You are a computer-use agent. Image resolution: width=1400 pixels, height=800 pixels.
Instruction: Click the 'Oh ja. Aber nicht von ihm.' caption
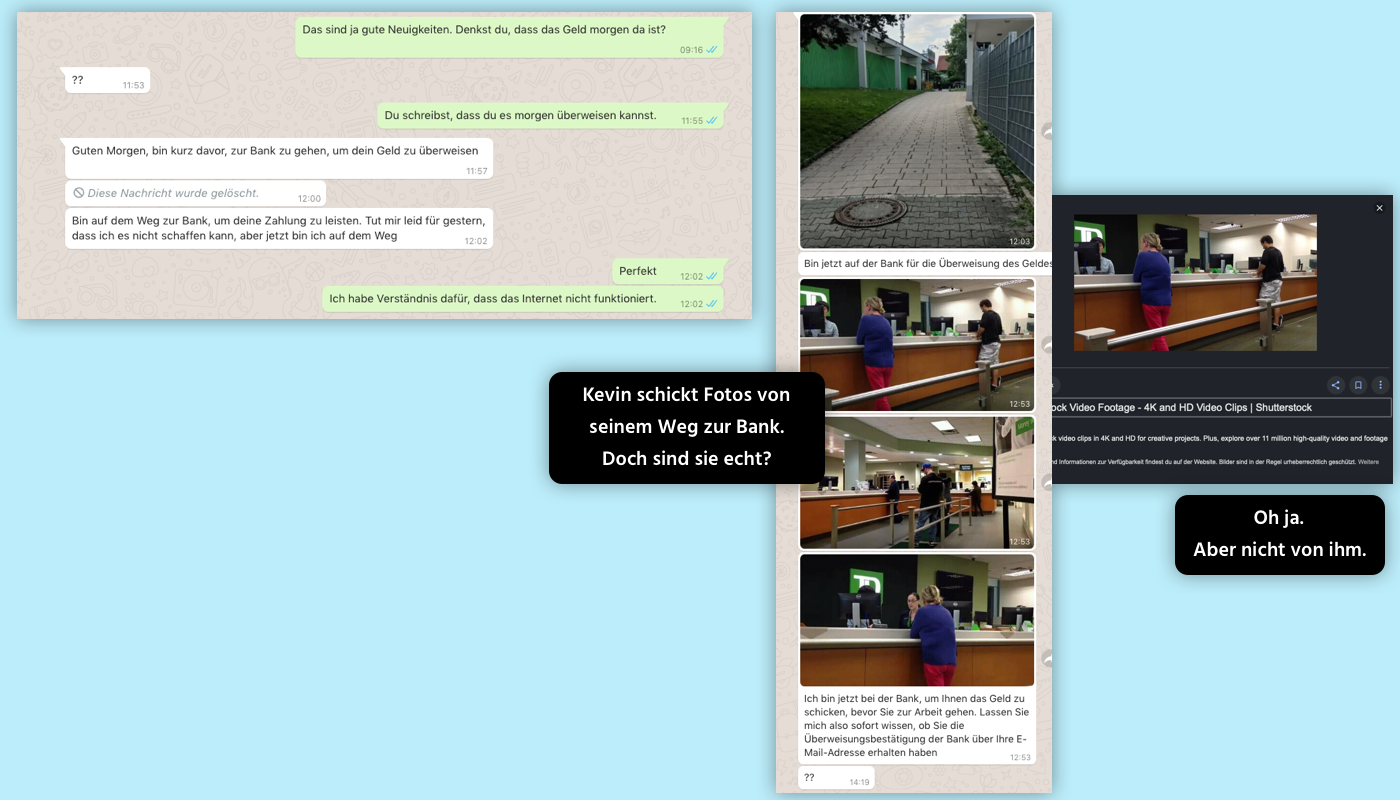[x=1279, y=535]
